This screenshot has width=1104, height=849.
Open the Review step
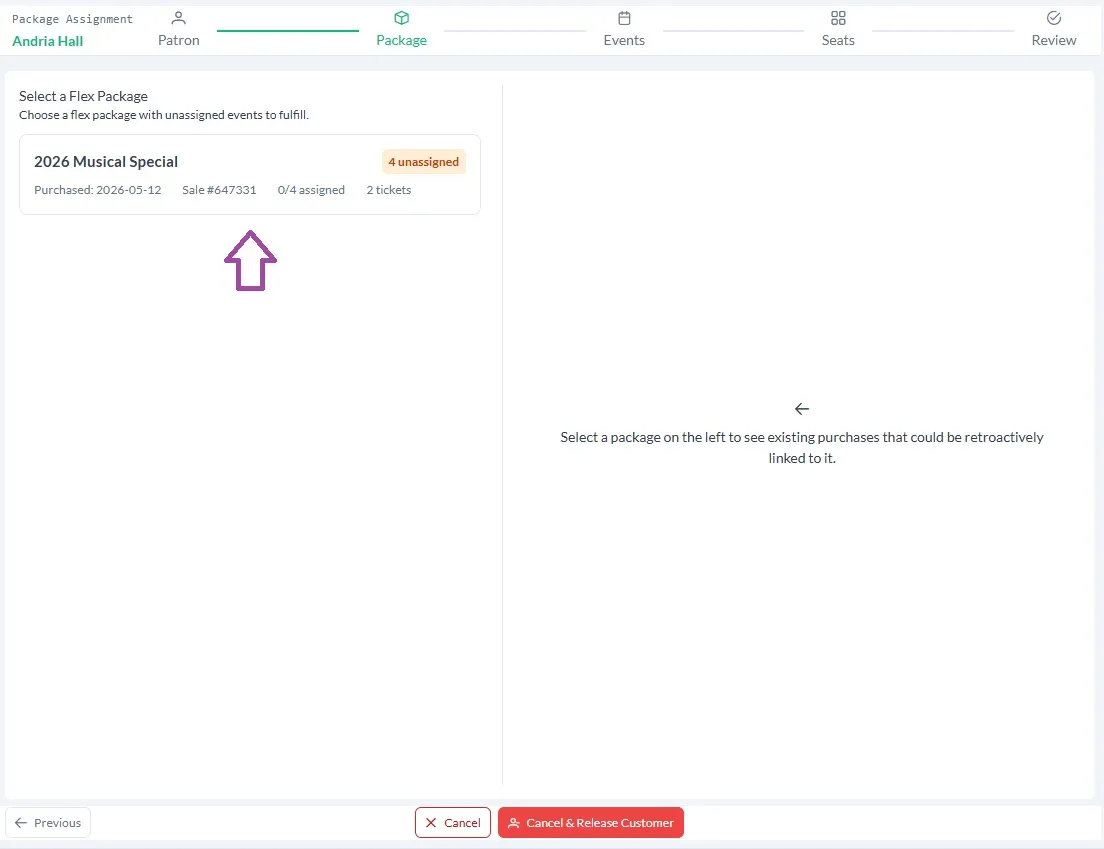tap(1053, 40)
